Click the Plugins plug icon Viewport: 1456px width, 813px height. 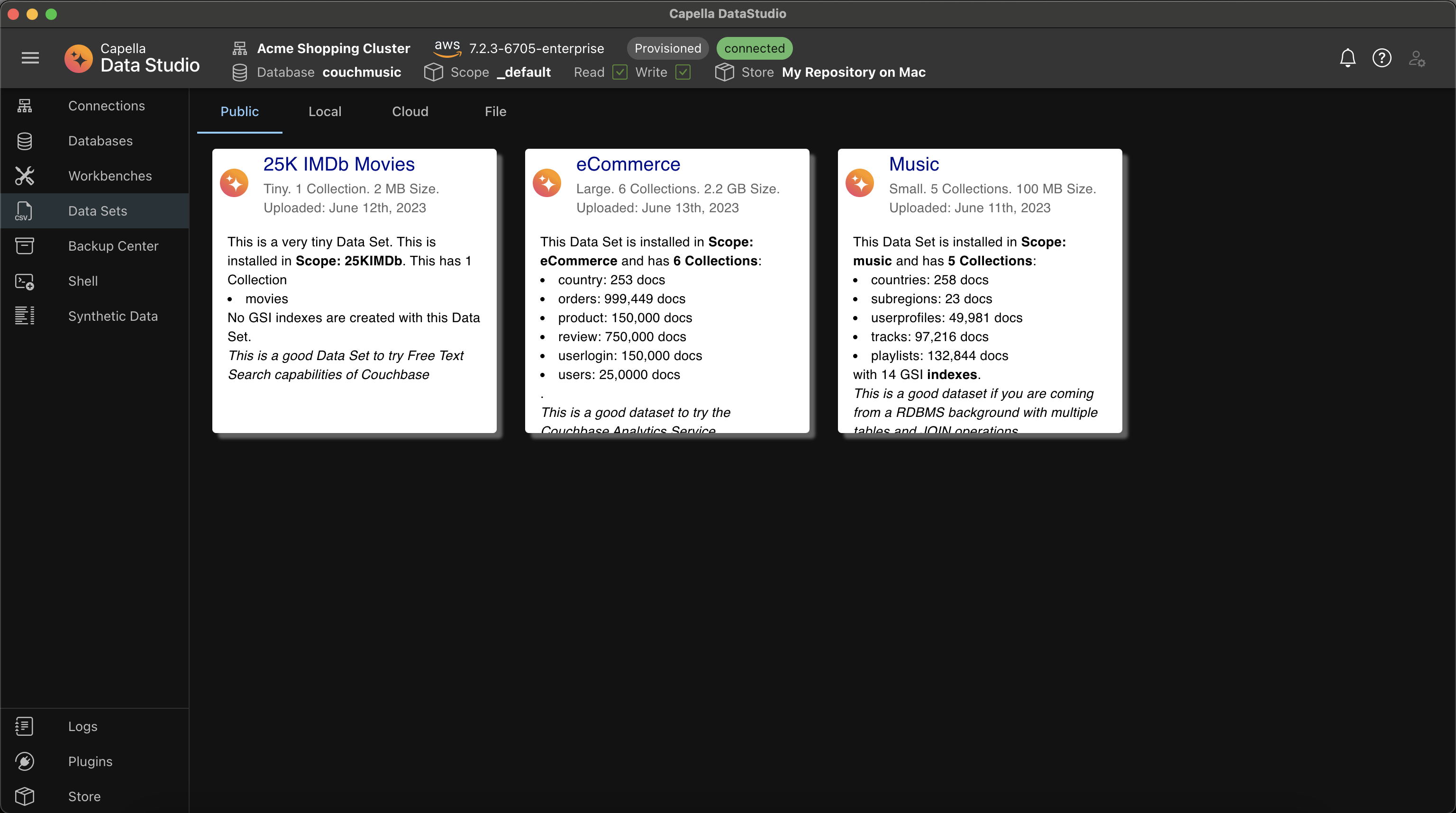pyautogui.click(x=24, y=761)
